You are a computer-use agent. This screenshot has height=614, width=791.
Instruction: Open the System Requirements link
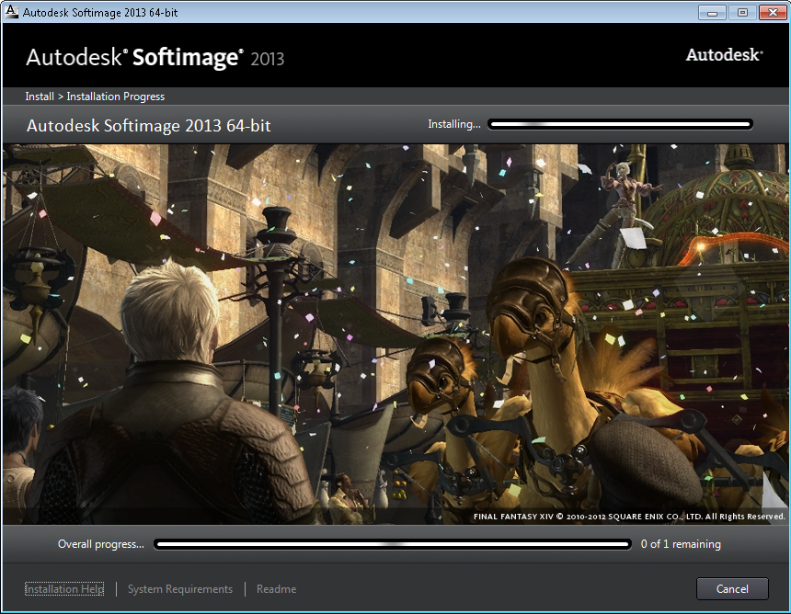(180, 589)
